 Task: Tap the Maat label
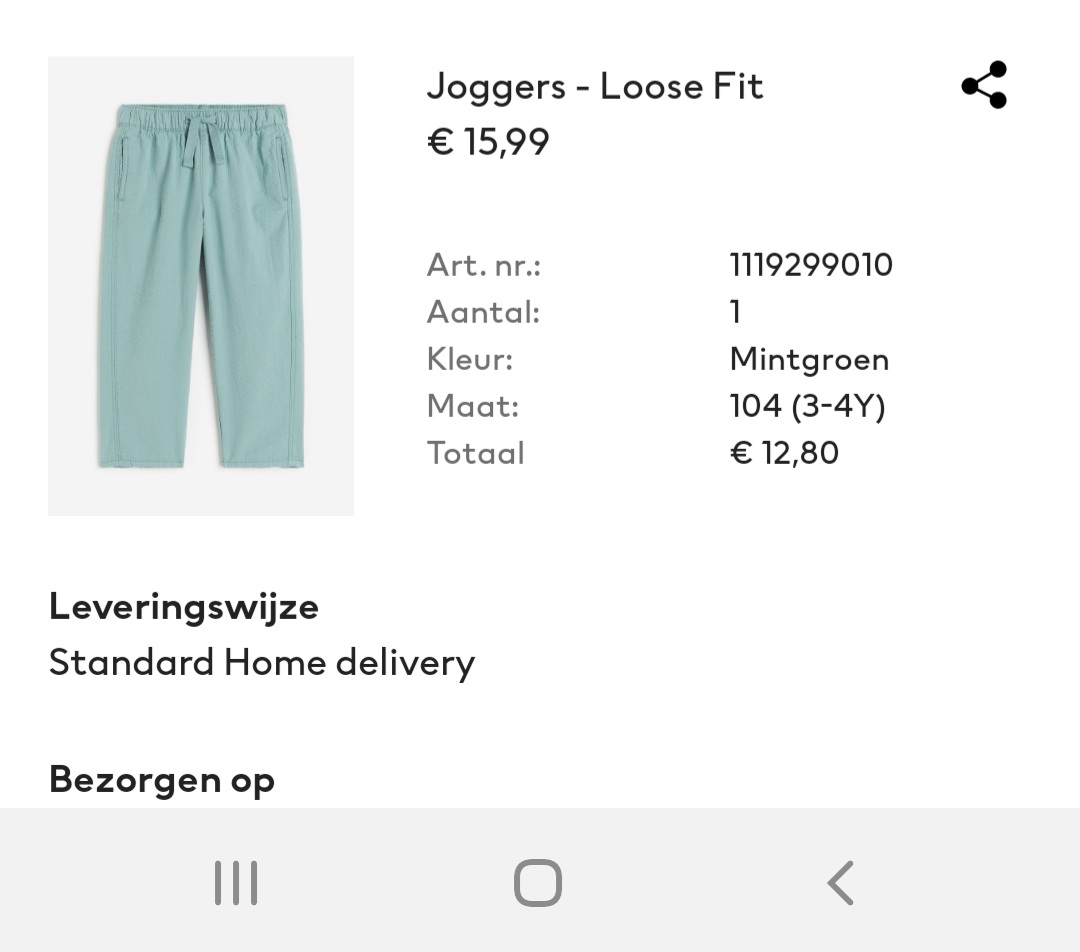472,406
